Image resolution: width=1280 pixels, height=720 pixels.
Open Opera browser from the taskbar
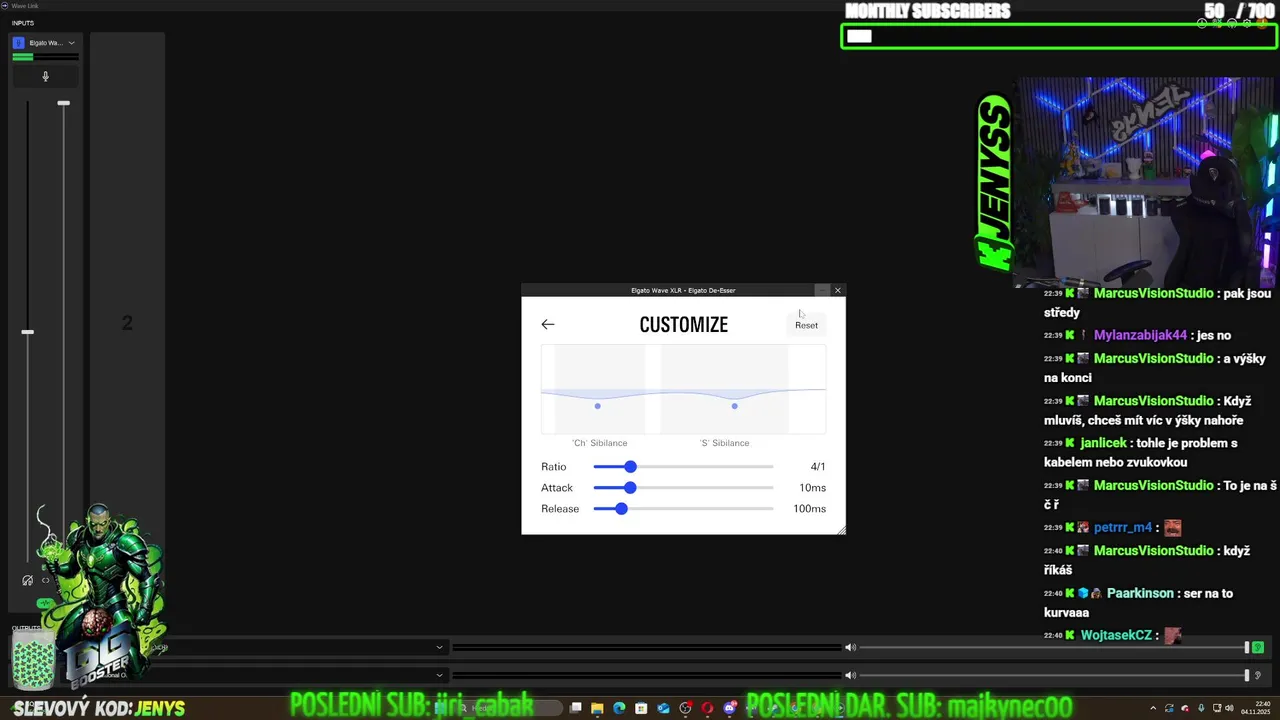click(707, 708)
